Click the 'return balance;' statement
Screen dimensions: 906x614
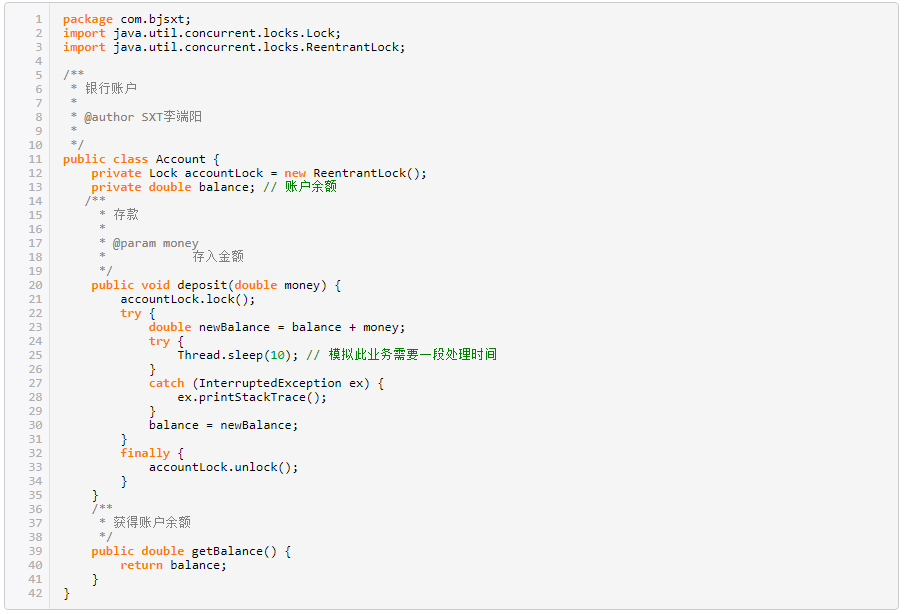pos(173,565)
